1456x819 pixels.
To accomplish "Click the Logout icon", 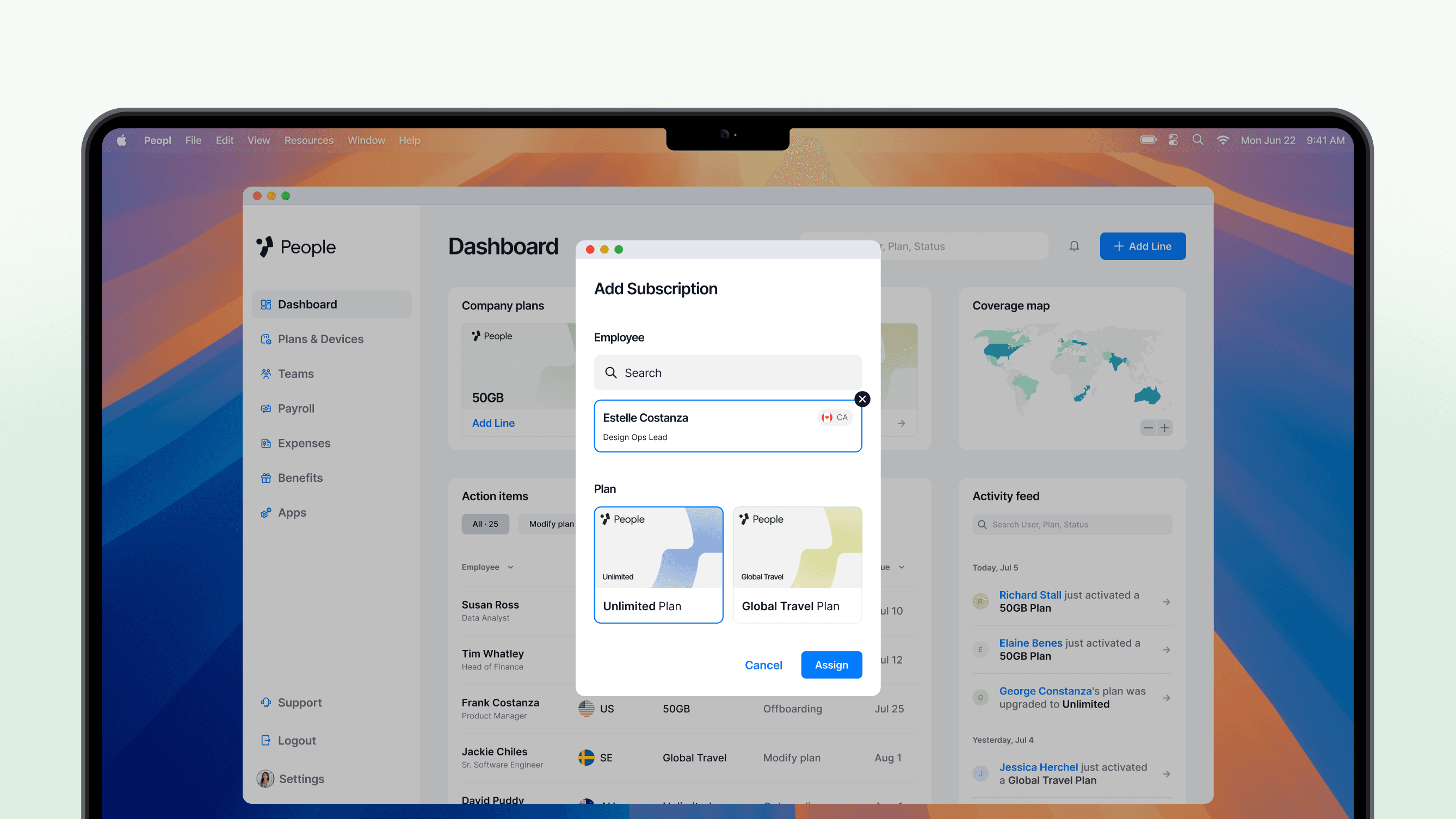I will [266, 740].
